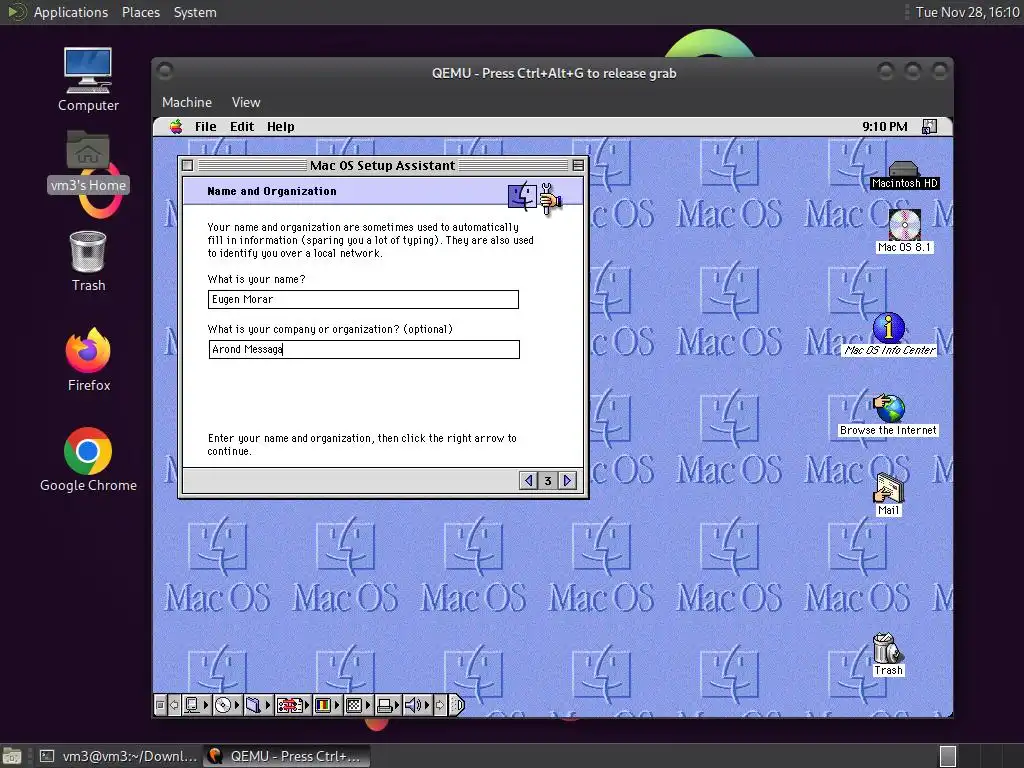Open the Computer icon on the Linux desktop
This screenshot has width=1024, height=768.
(x=88, y=80)
